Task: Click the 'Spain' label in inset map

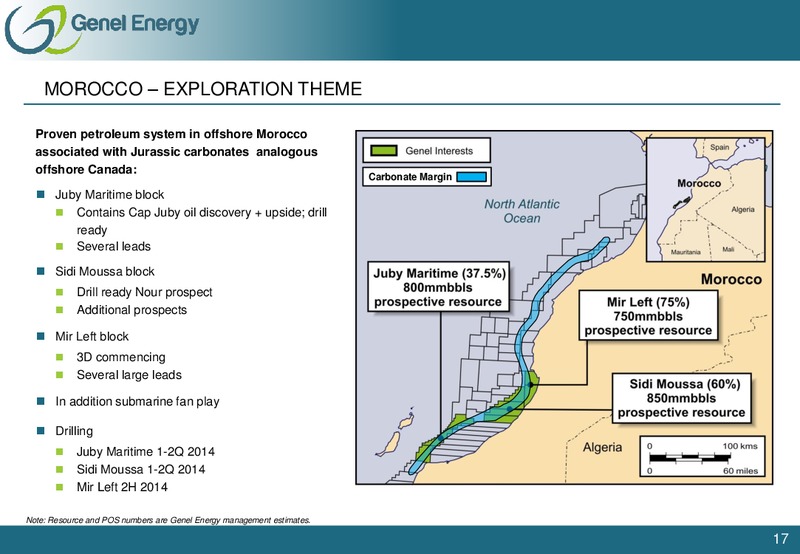Action: (719, 147)
